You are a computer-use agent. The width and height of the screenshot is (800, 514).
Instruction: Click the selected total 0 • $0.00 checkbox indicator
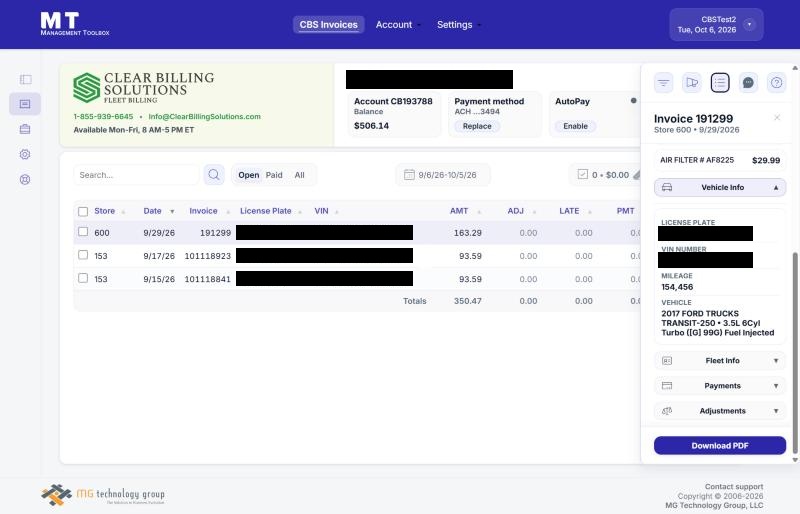point(583,175)
